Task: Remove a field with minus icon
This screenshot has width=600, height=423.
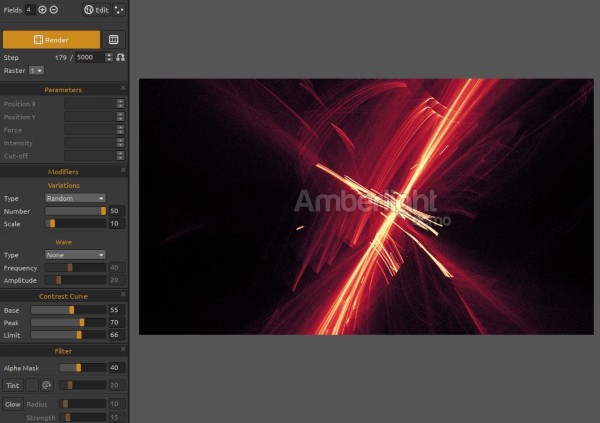Action: (54, 10)
